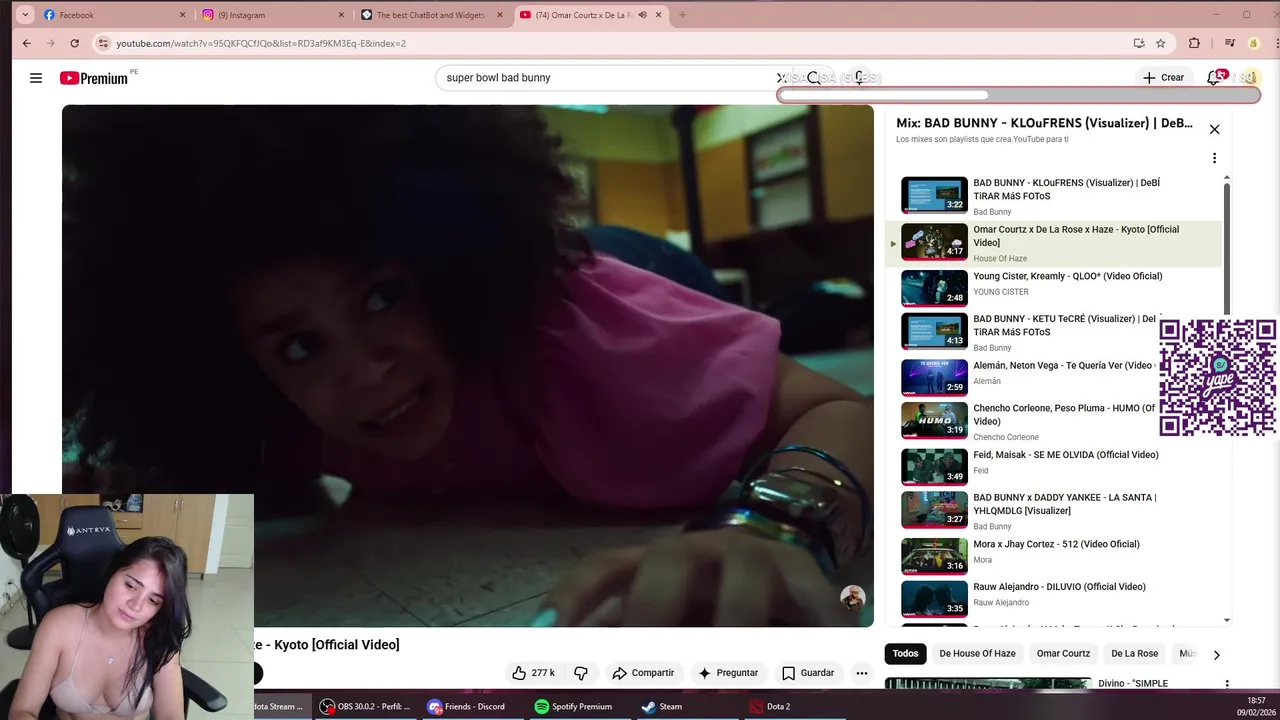Open more actions for the video
Viewport: 1280px width, 720px height.
point(861,673)
